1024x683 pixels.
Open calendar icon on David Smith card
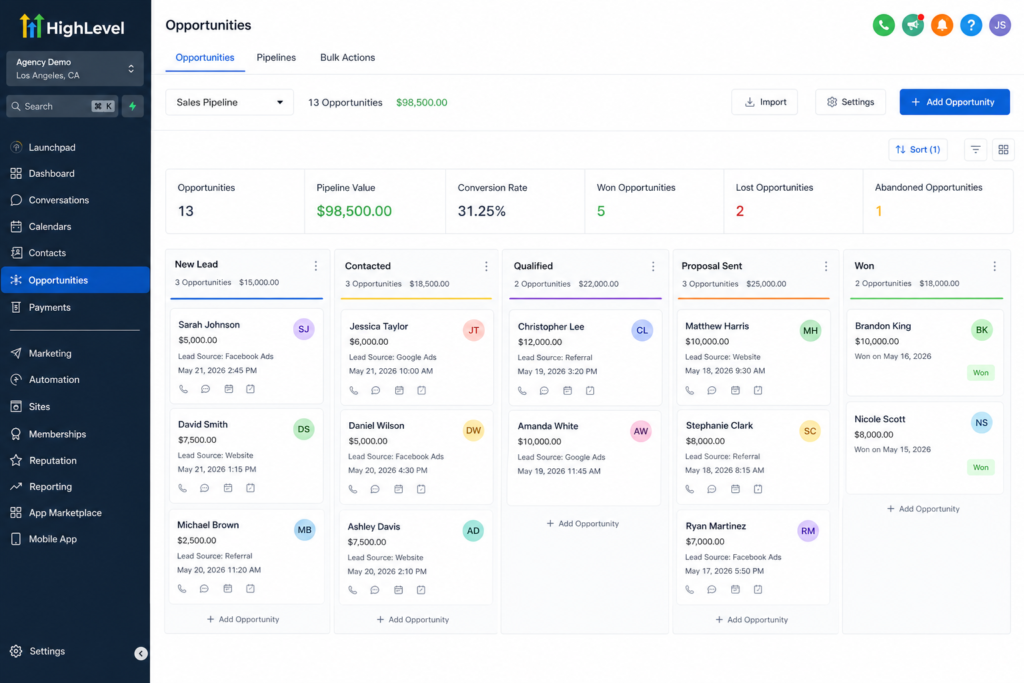pos(228,488)
